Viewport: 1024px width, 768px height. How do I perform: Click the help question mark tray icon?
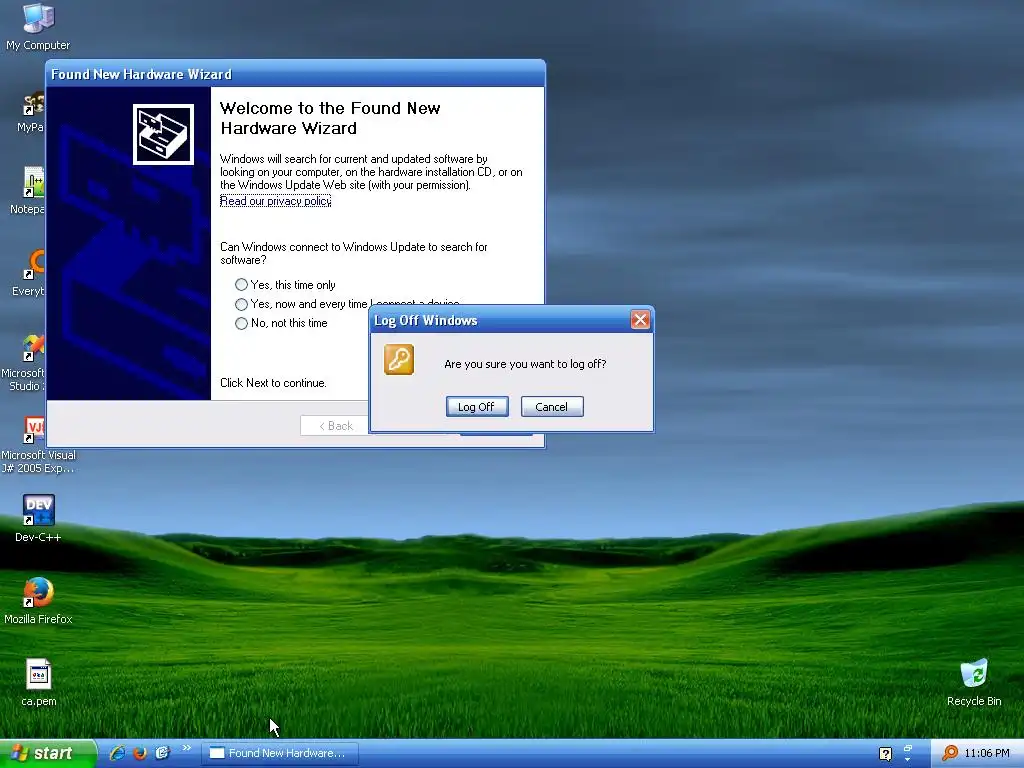click(x=885, y=754)
